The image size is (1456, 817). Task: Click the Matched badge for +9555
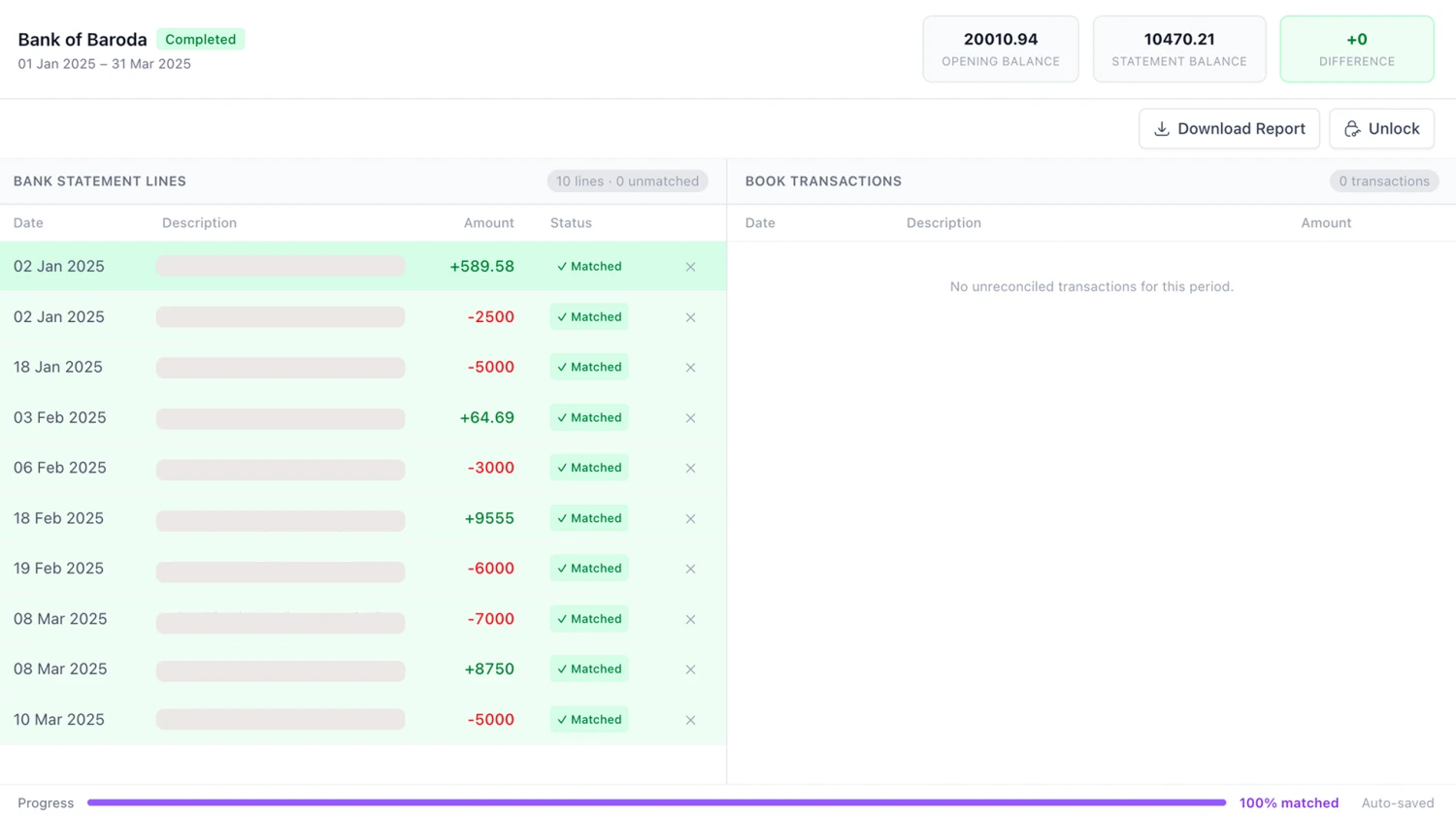589,518
